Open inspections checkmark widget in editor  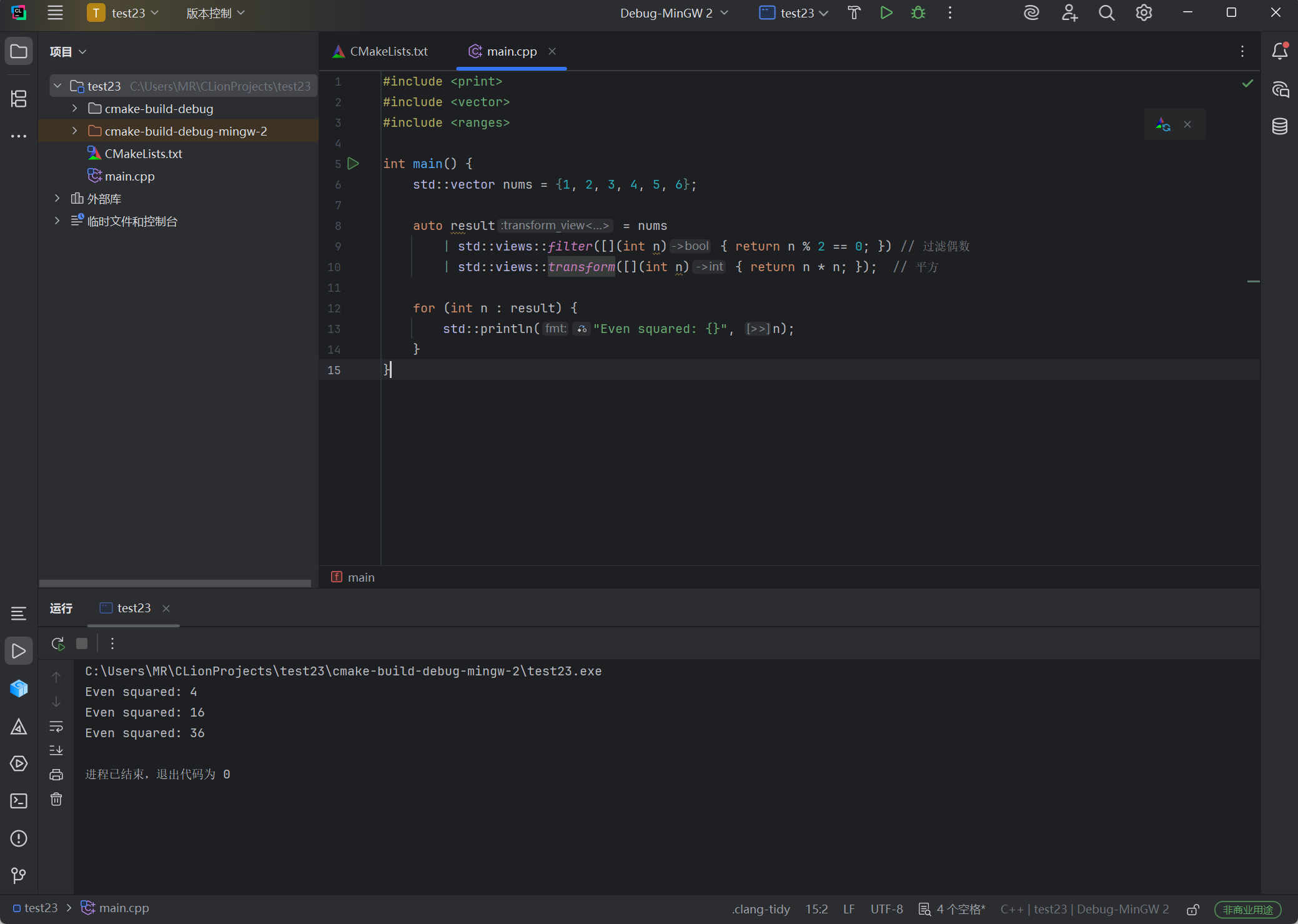1247,83
